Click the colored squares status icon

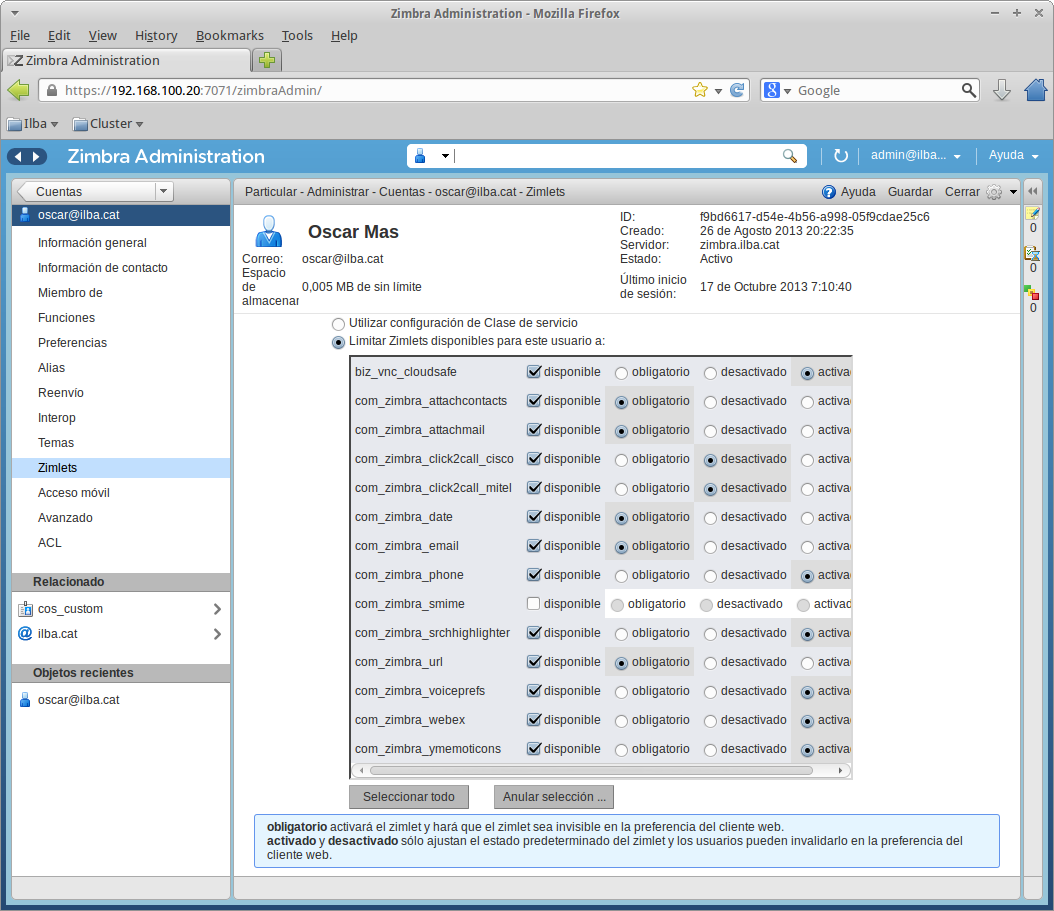[1032, 293]
